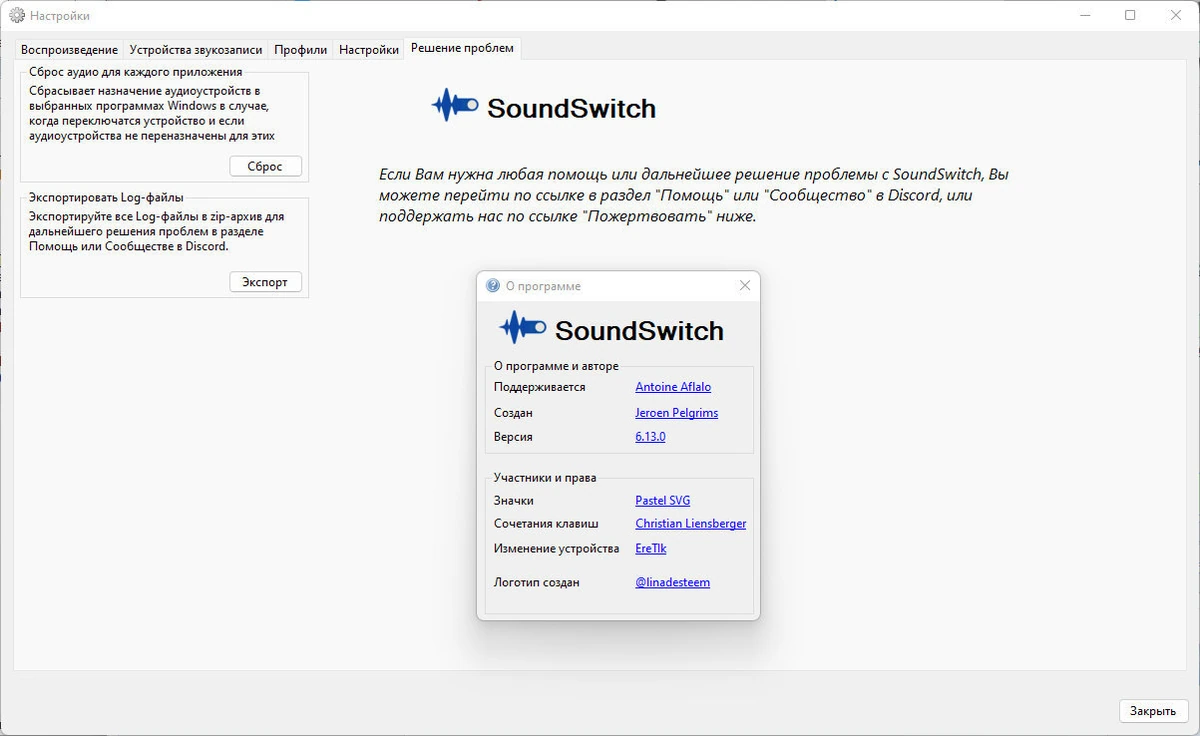1200x736 pixels.
Task: Click the Участники и права group heading
Action: [x=545, y=477]
